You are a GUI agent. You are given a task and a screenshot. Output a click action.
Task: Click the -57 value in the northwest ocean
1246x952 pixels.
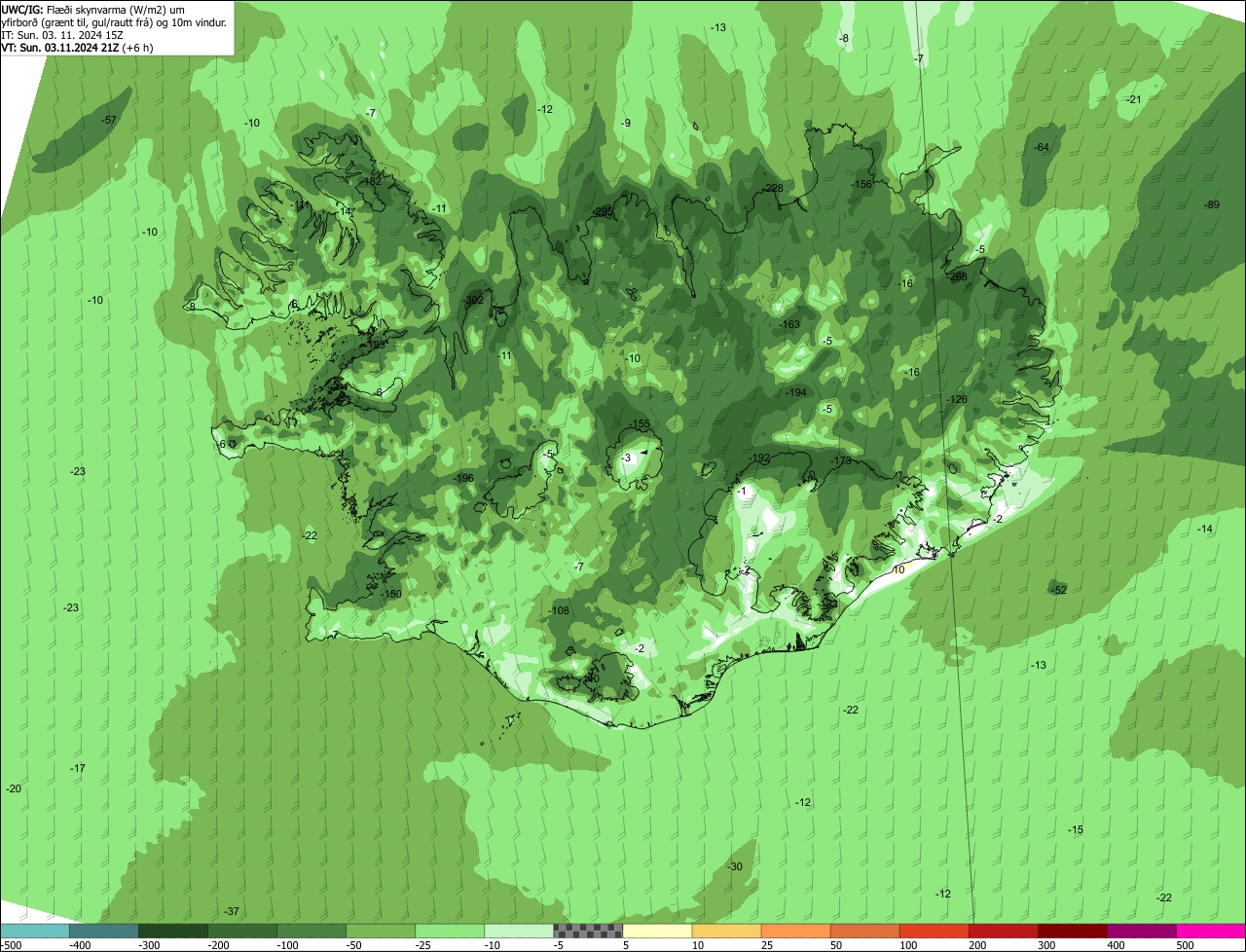tap(109, 120)
